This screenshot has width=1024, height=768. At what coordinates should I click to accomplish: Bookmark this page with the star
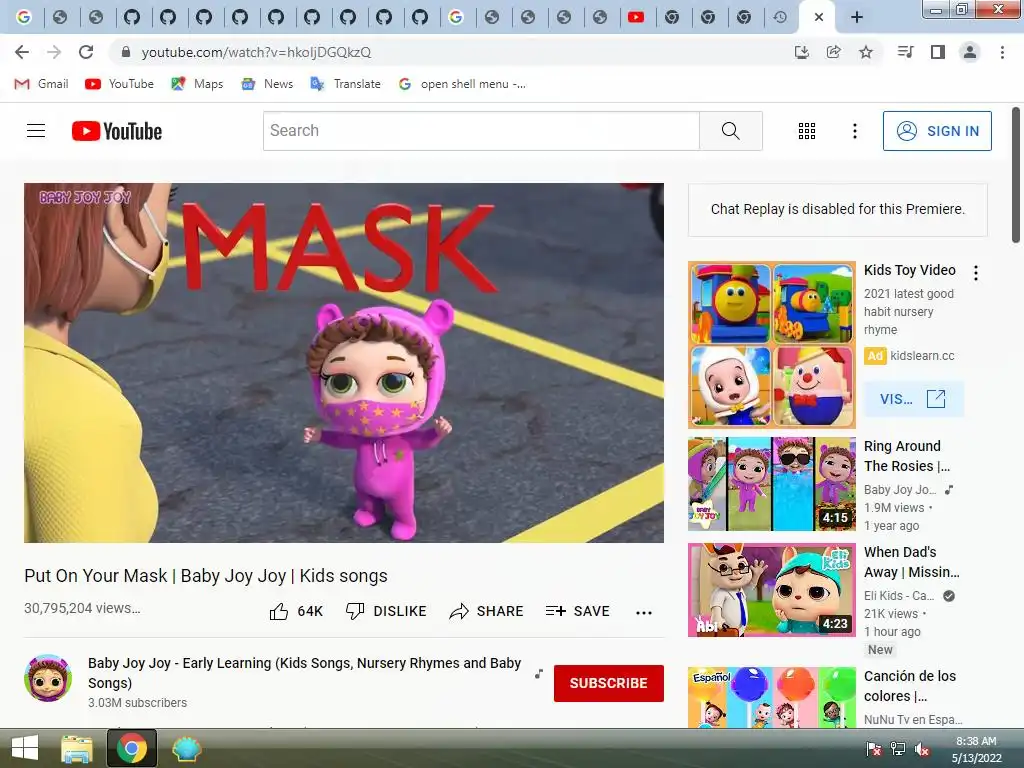click(866, 52)
